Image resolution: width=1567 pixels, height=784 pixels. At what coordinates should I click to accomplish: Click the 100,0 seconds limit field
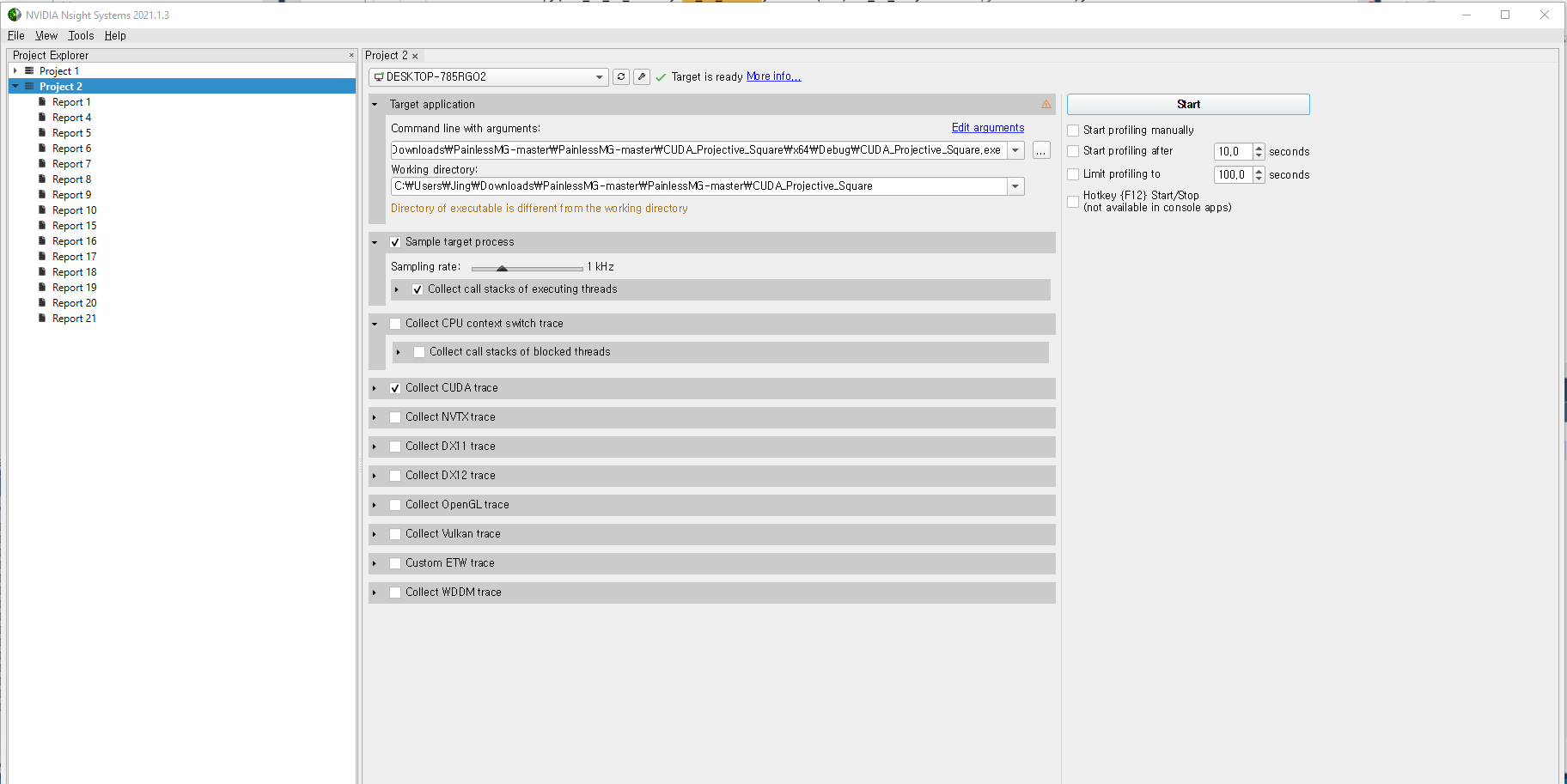(x=1233, y=175)
